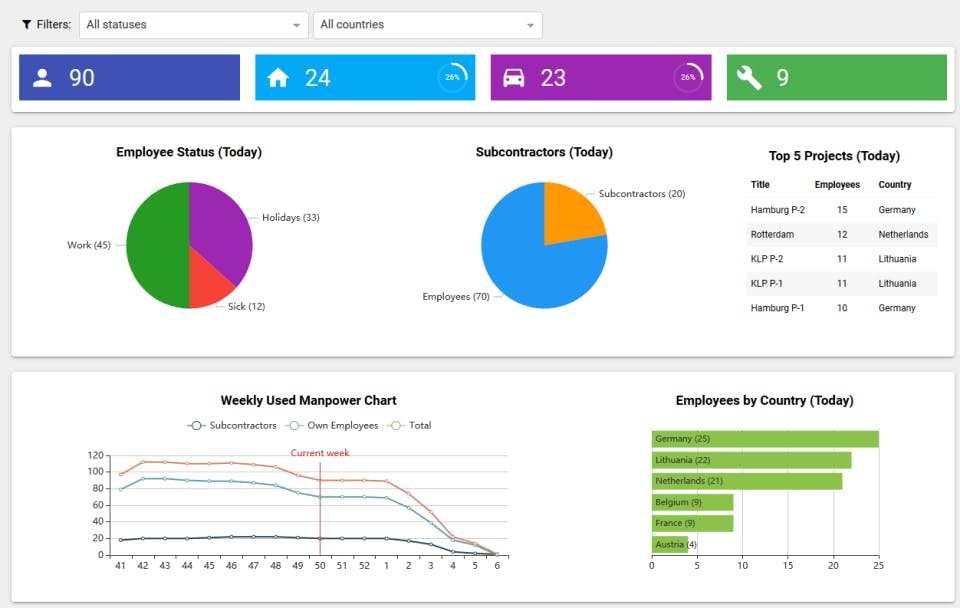The width and height of the screenshot is (960, 608).
Task: Toggle the Subcontractors legend series
Action: tap(232, 426)
